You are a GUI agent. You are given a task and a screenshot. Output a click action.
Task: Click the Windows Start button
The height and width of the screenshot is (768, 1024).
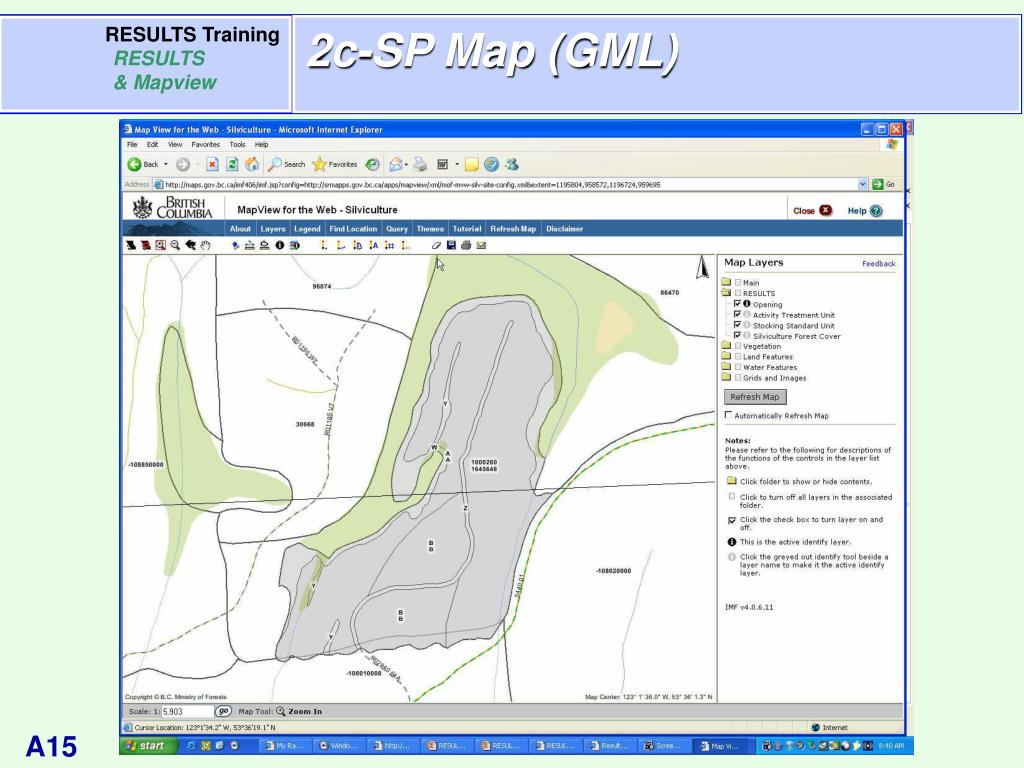tap(148, 746)
